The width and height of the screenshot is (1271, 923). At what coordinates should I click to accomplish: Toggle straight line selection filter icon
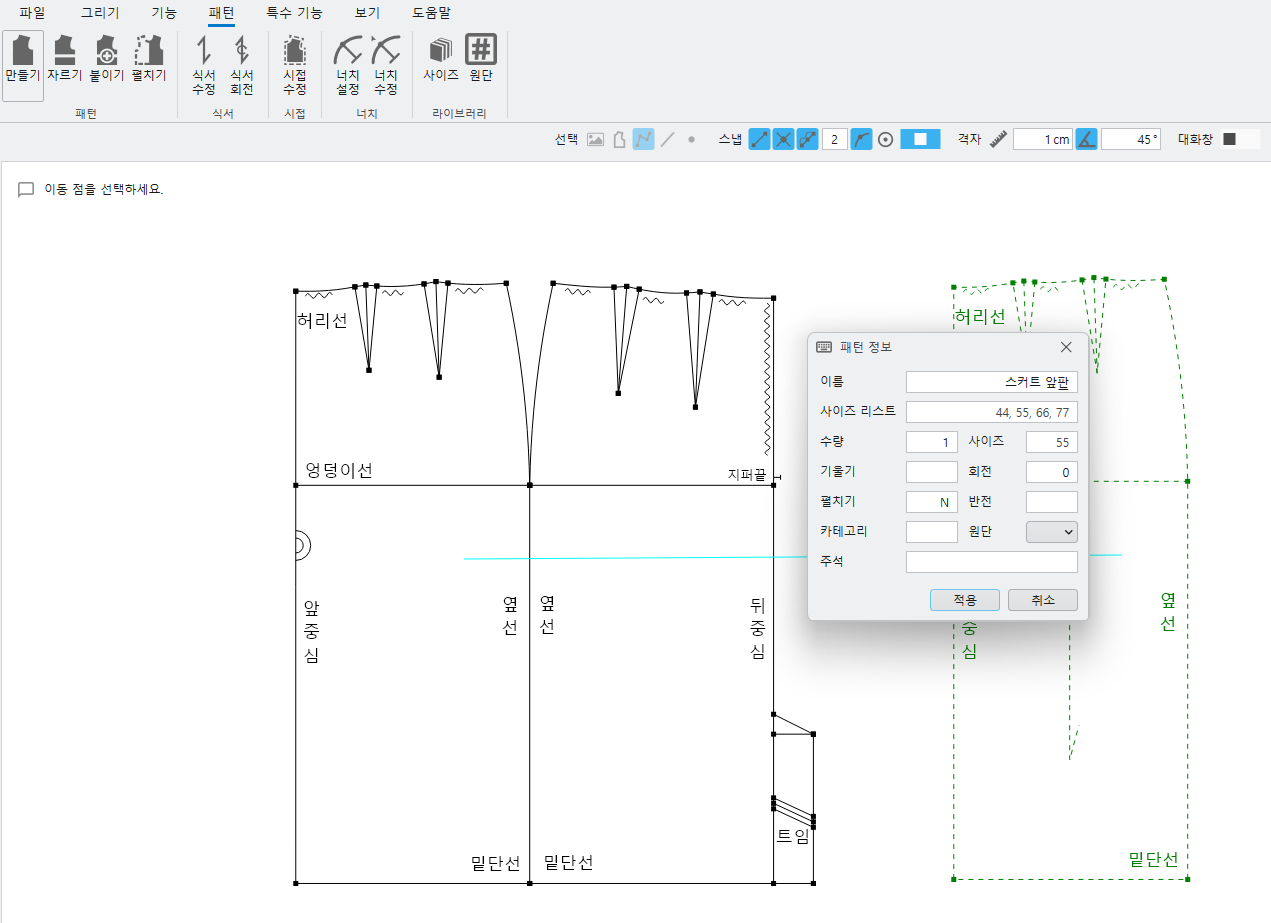667,140
